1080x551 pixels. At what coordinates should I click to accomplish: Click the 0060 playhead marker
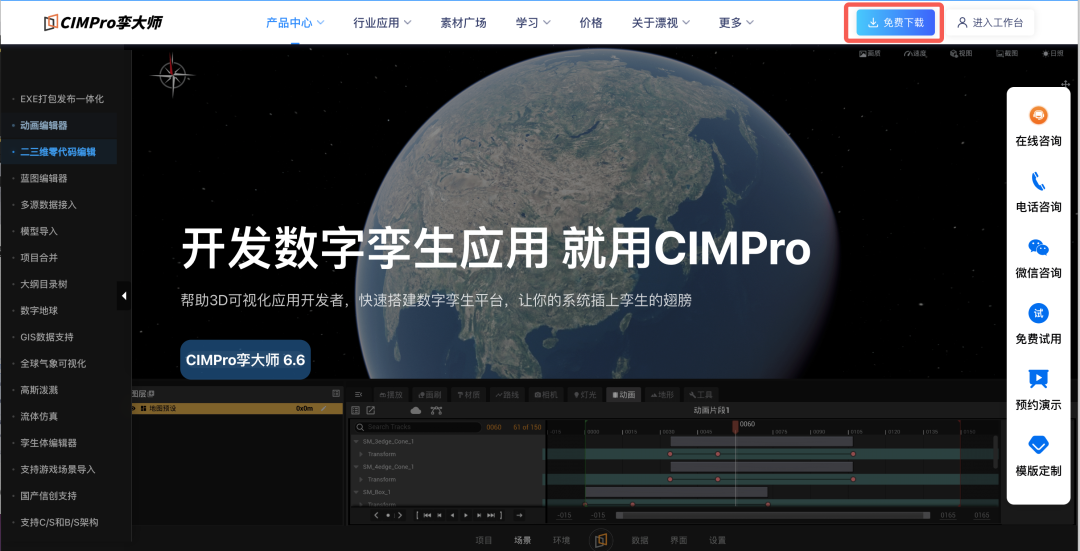point(736,426)
